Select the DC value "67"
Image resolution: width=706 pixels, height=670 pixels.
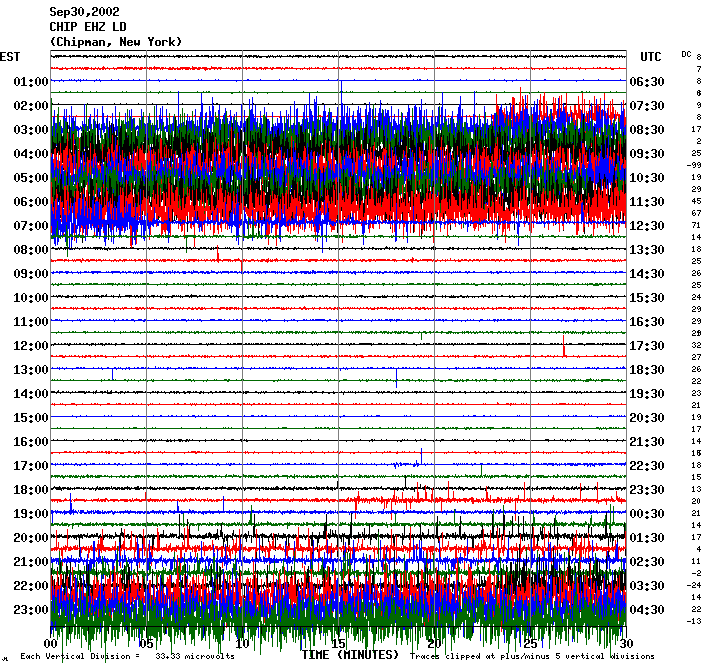coord(697,213)
